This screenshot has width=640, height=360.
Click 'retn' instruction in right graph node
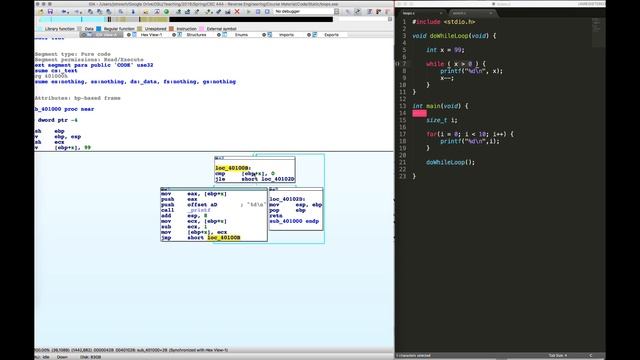click(x=276, y=216)
